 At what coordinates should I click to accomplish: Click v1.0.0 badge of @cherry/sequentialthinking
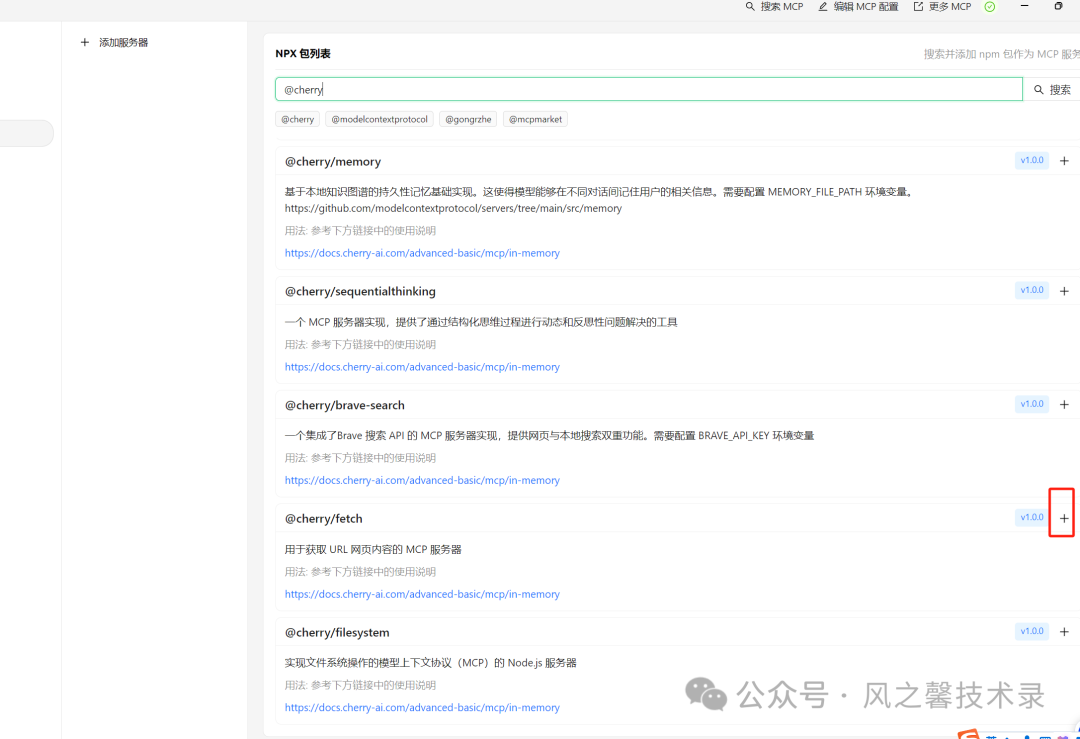1032,291
